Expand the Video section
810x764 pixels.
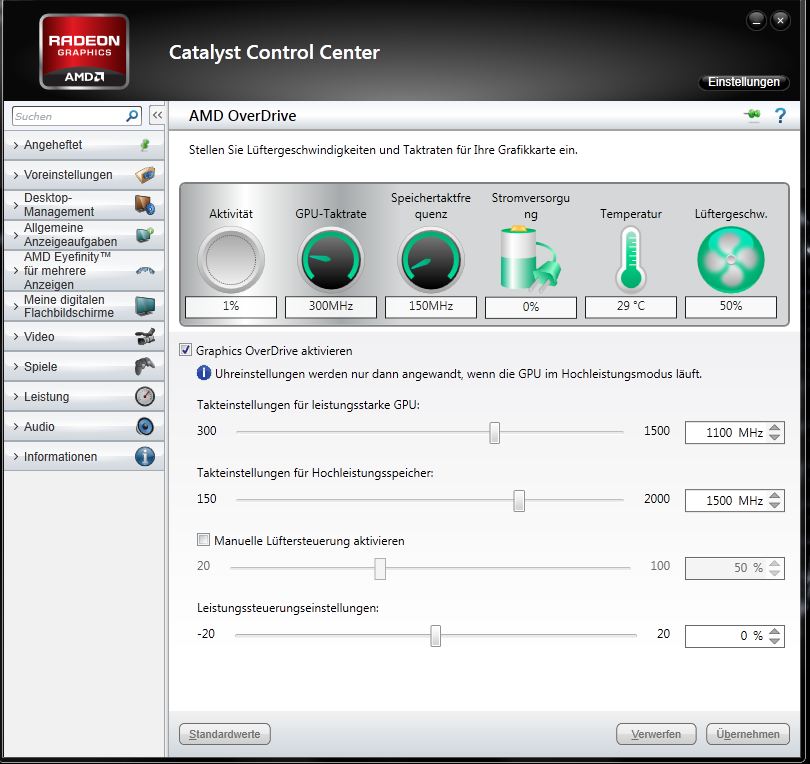point(16,336)
